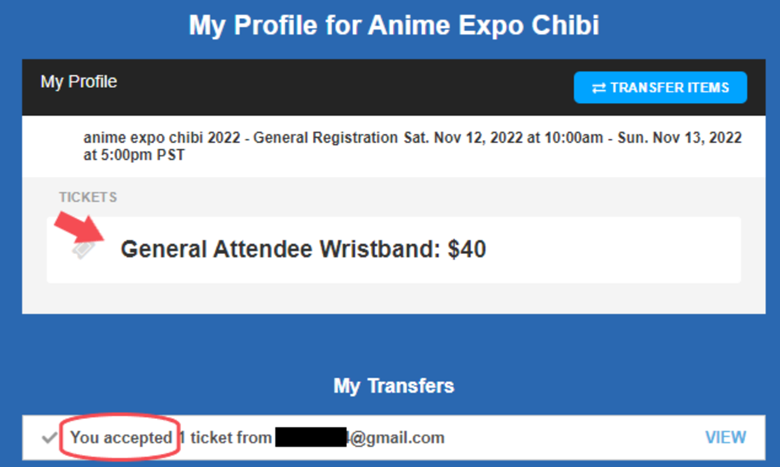Screen dimensions: 780x467
Task: Click the gray checkmark next to You accepted
Action: (x=49, y=438)
